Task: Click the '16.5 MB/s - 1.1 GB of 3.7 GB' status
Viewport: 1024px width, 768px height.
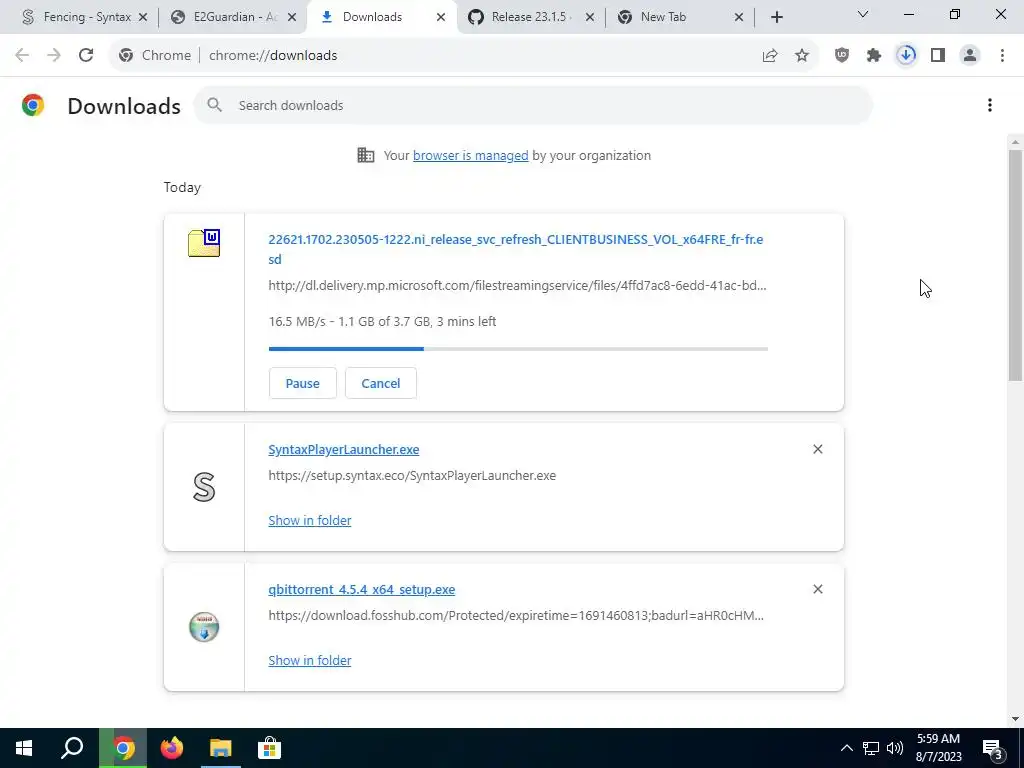Action: pyautogui.click(x=382, y=321)
